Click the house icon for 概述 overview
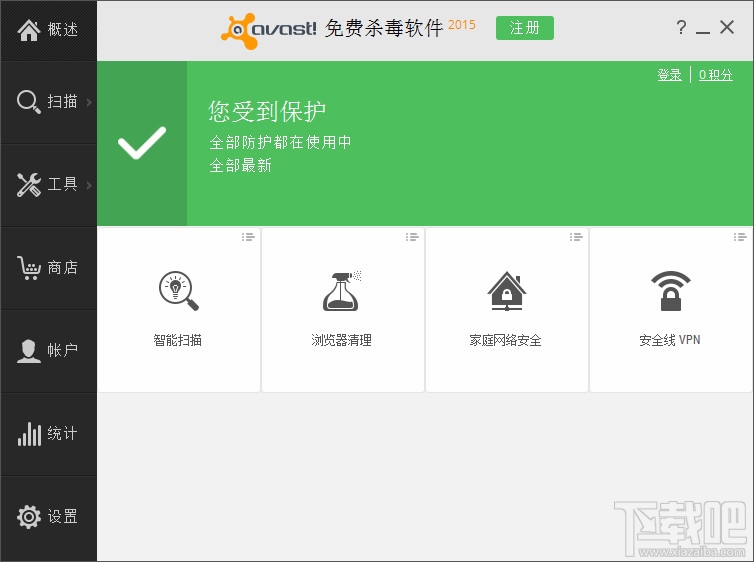Image resolution: width=754 pixels, height=562 pixels. pos(29,30)
